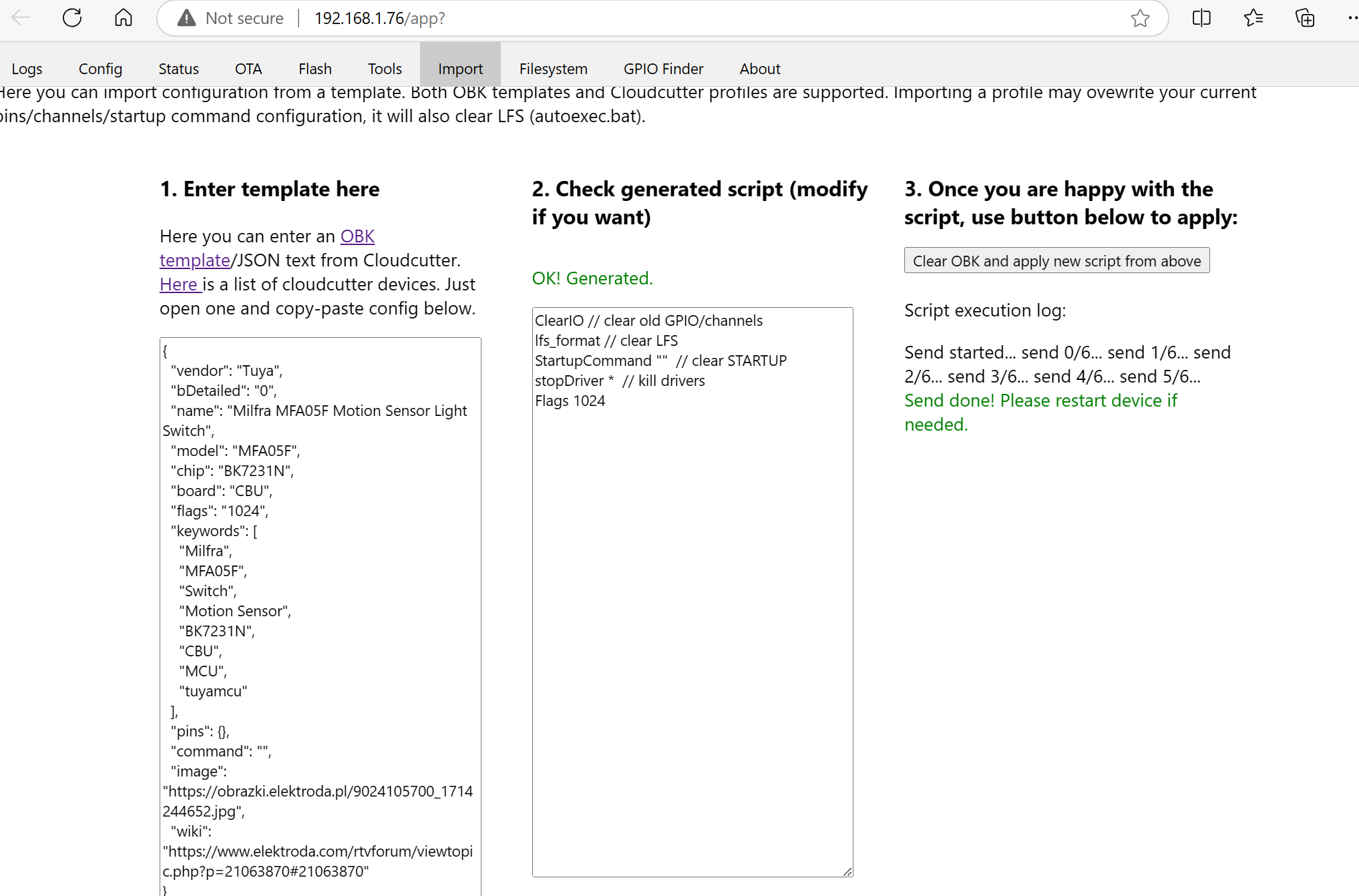
Task: Click Clear OBK and apply new script button
Action: [1056, 260]
